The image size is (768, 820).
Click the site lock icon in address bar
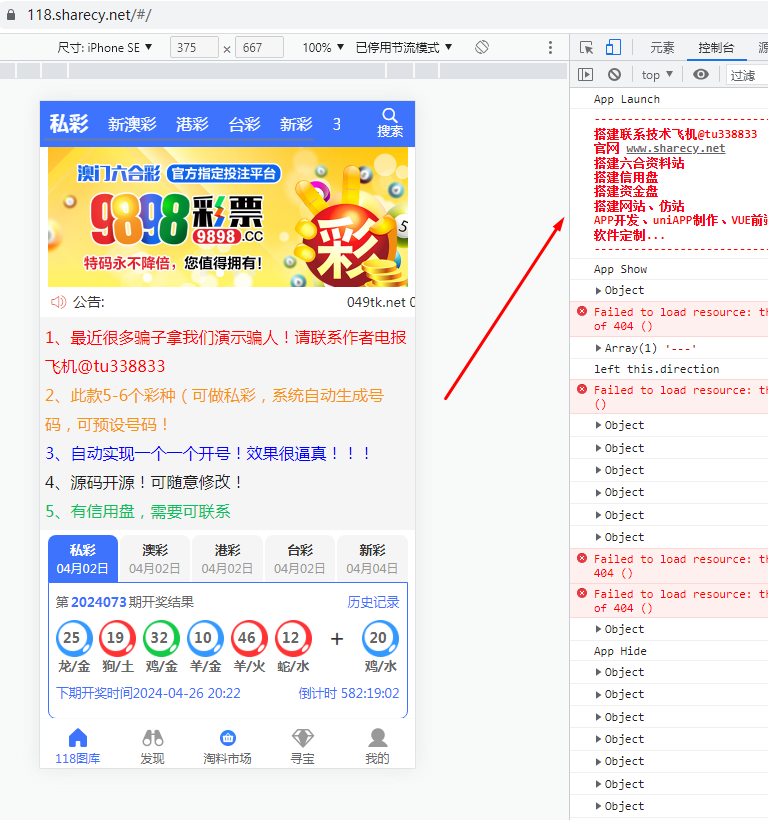[10, 15]
